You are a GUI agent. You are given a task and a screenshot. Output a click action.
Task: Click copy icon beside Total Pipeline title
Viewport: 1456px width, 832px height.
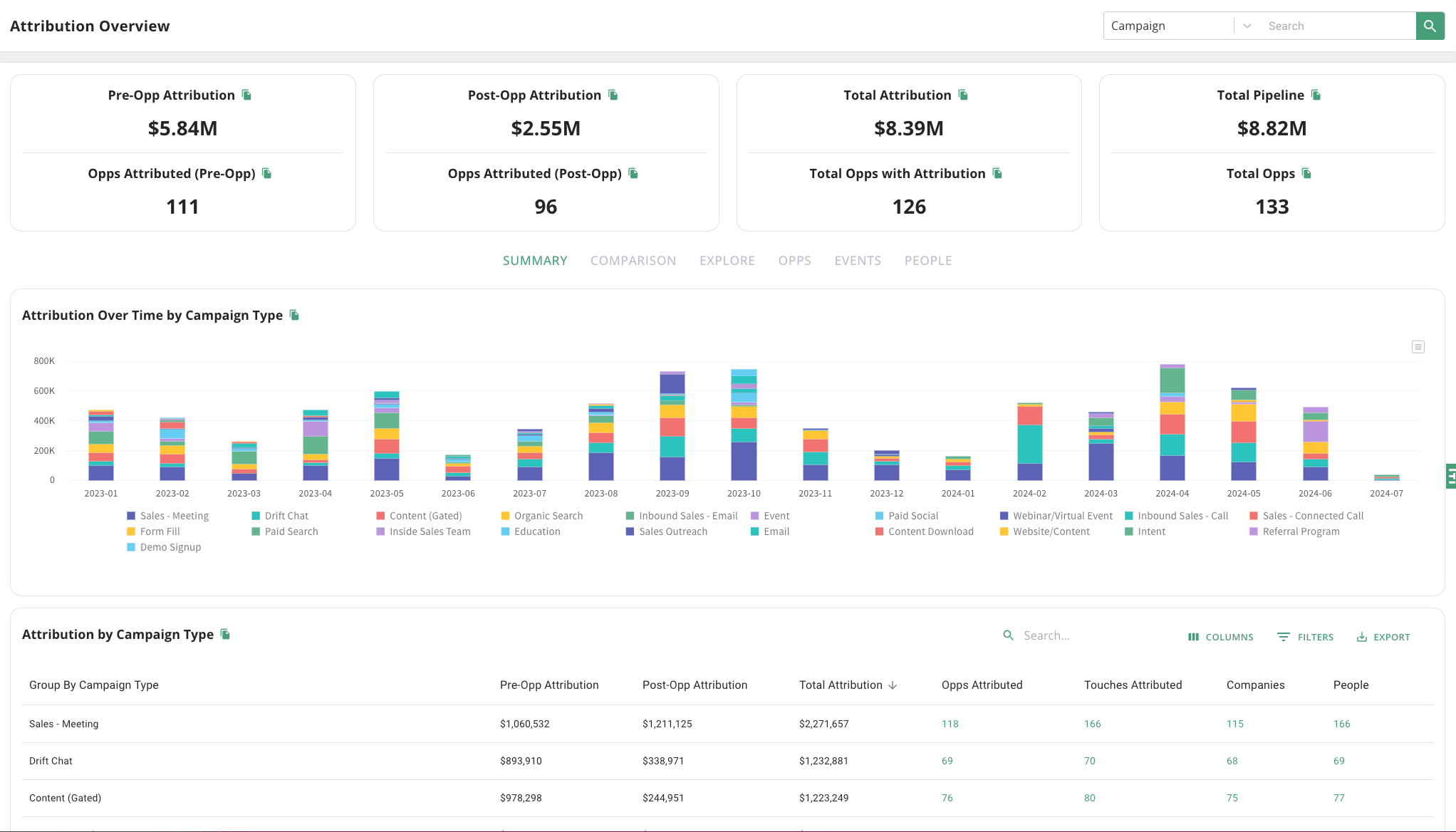click(1316, 95)
